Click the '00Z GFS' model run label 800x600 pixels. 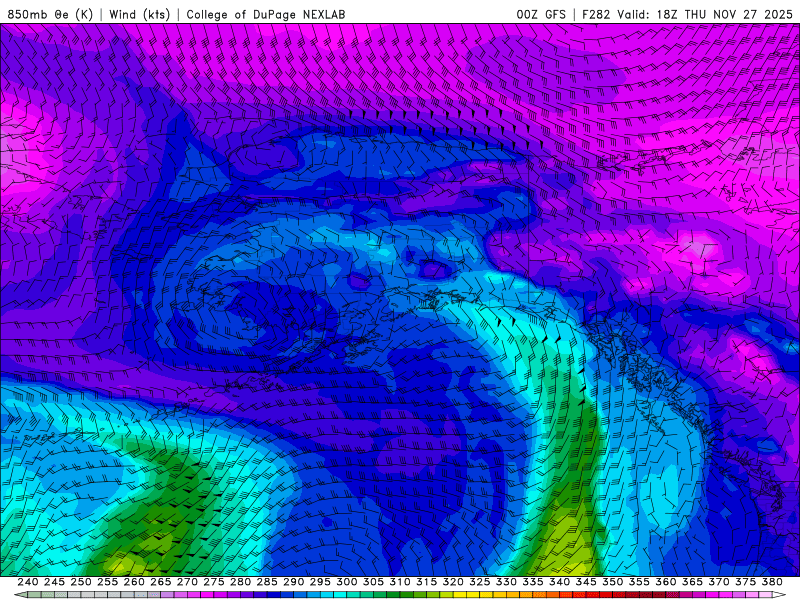point(541,15)
